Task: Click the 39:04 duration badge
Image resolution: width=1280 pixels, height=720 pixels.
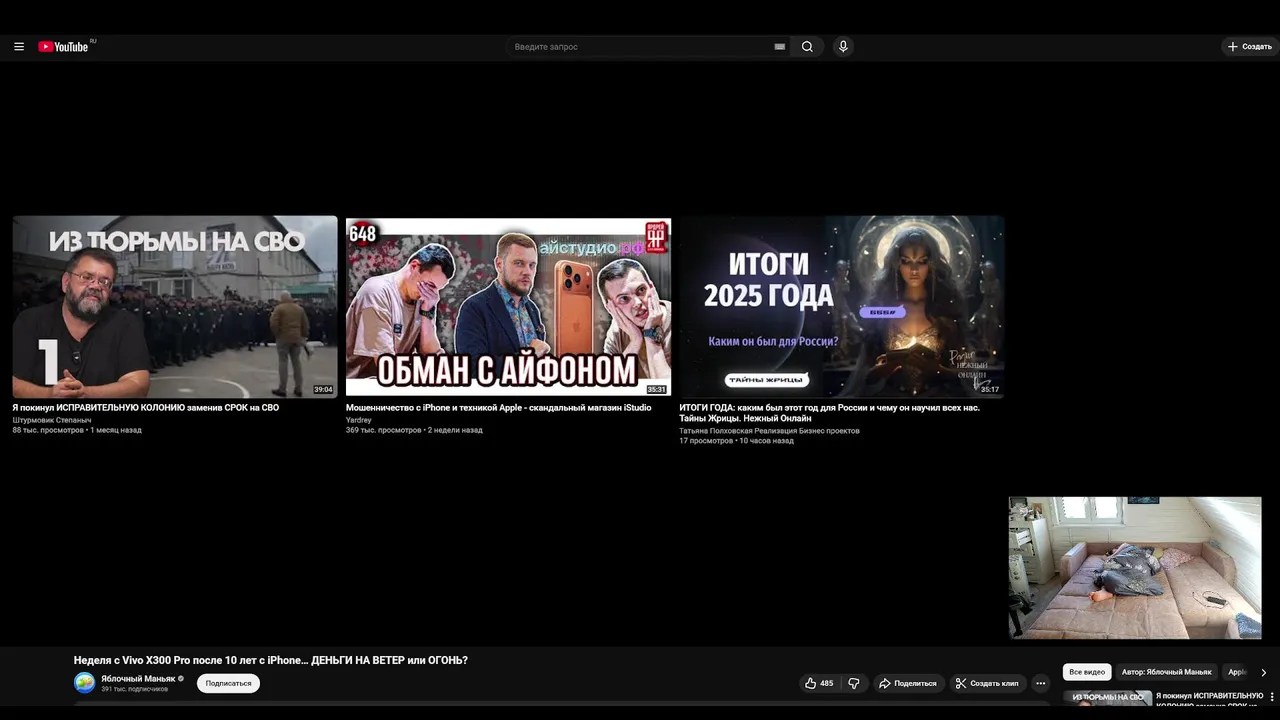Action: pyautogui.click(x=323, y=390)
